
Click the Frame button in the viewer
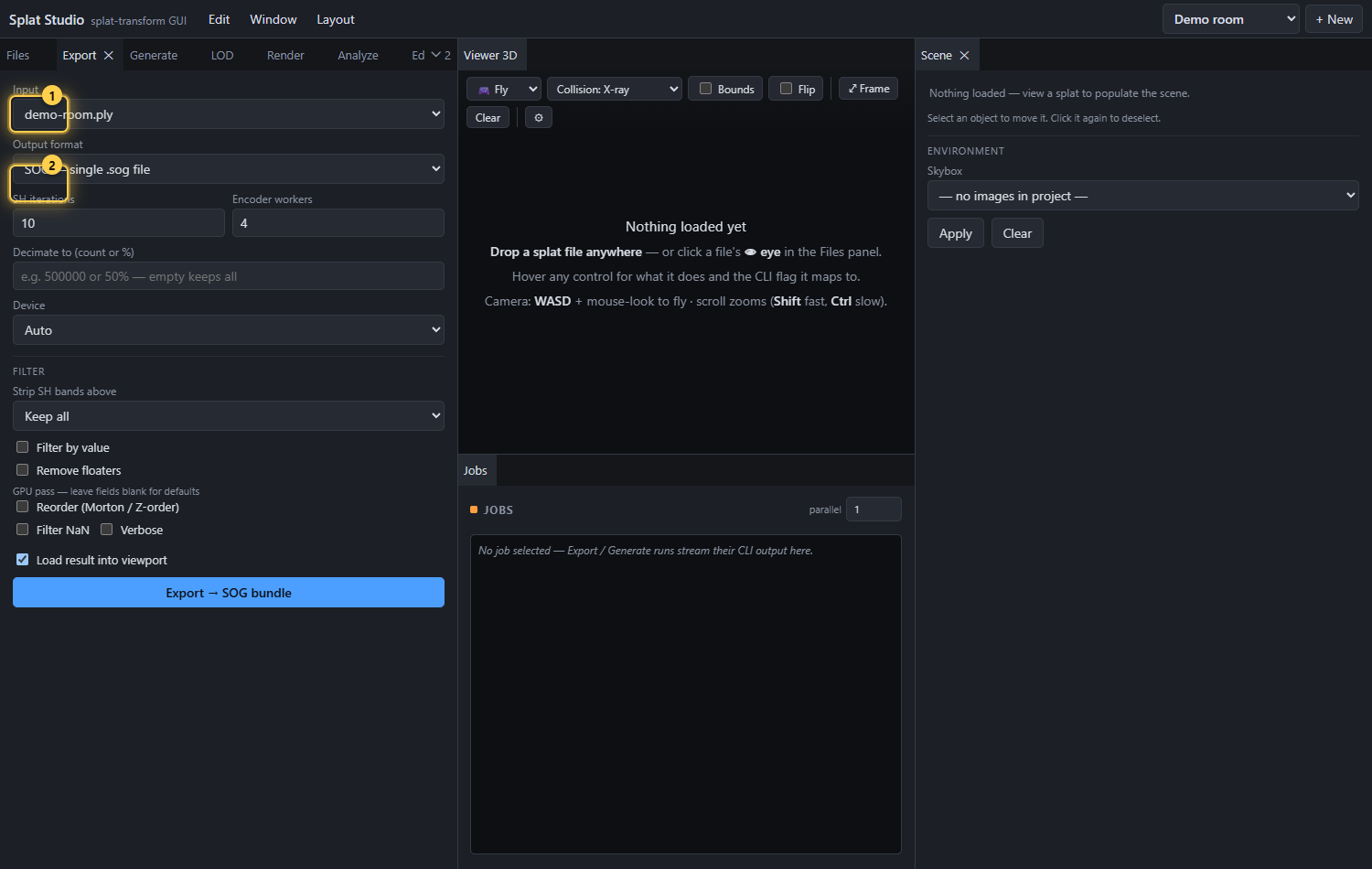click(868, 89)
